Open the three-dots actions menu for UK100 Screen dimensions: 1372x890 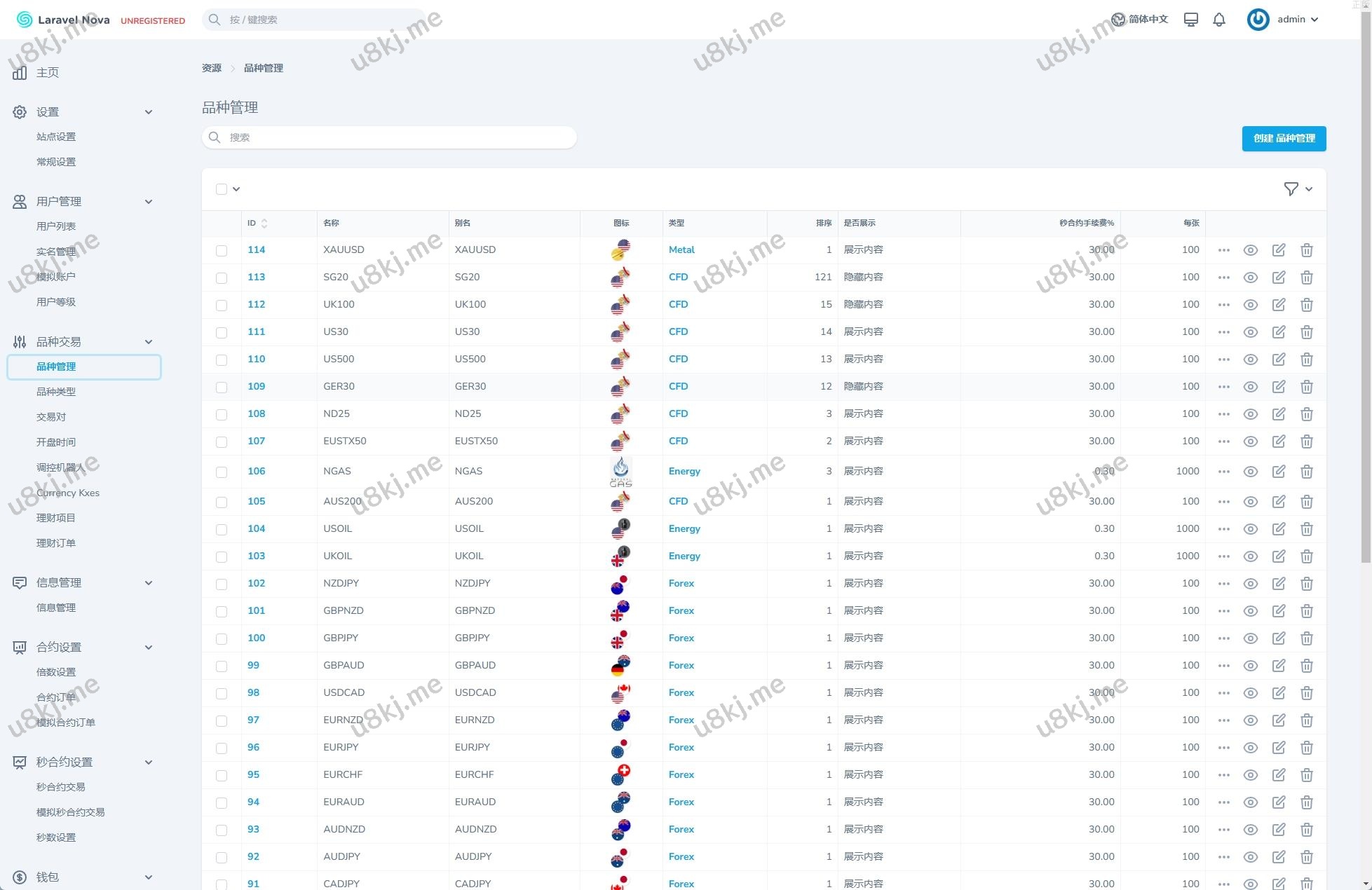pos(1224,305)
